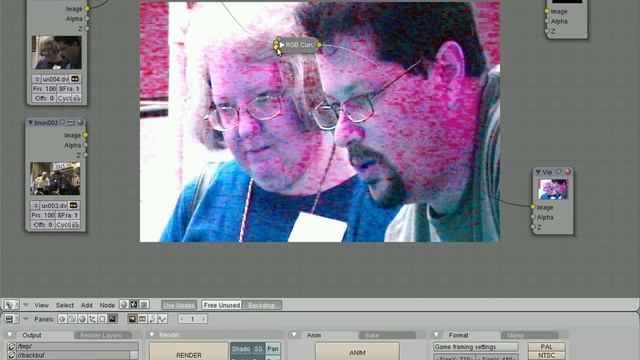Viewport: 640px width, 360px height.
Task: Open the View menu in node editor
Action: (x=41, y=305)
